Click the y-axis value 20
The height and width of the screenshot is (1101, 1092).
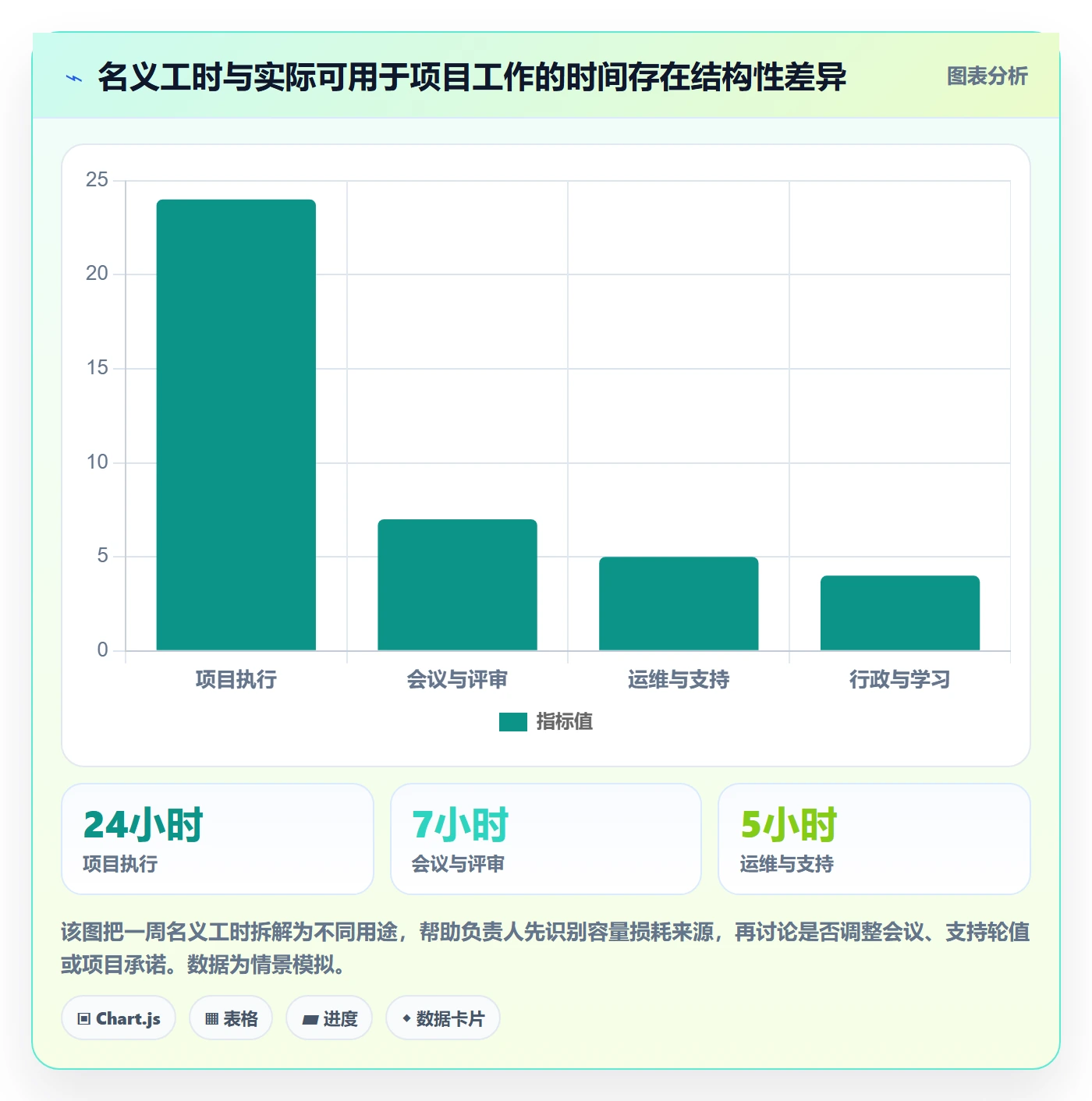click(97, 274)
